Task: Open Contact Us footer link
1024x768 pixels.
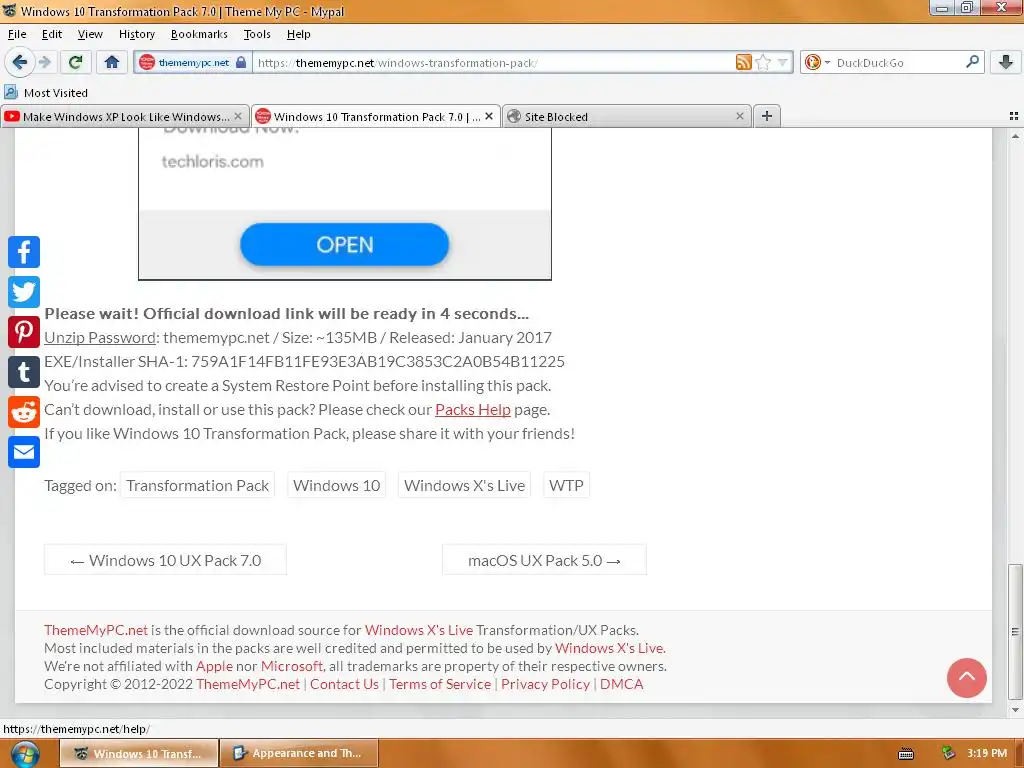Action: [x=344, y=684]
